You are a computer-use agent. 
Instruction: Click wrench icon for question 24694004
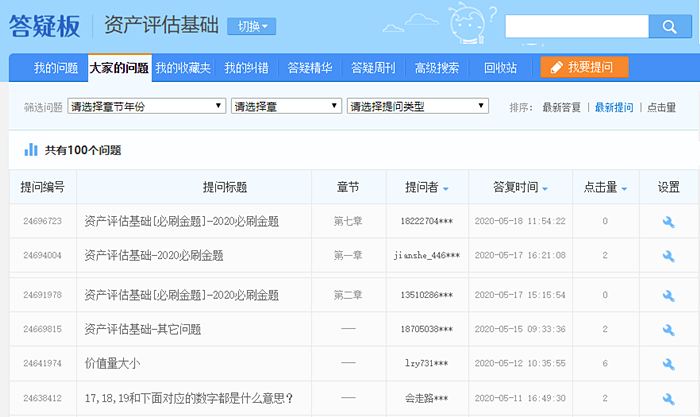coord(669,256)
